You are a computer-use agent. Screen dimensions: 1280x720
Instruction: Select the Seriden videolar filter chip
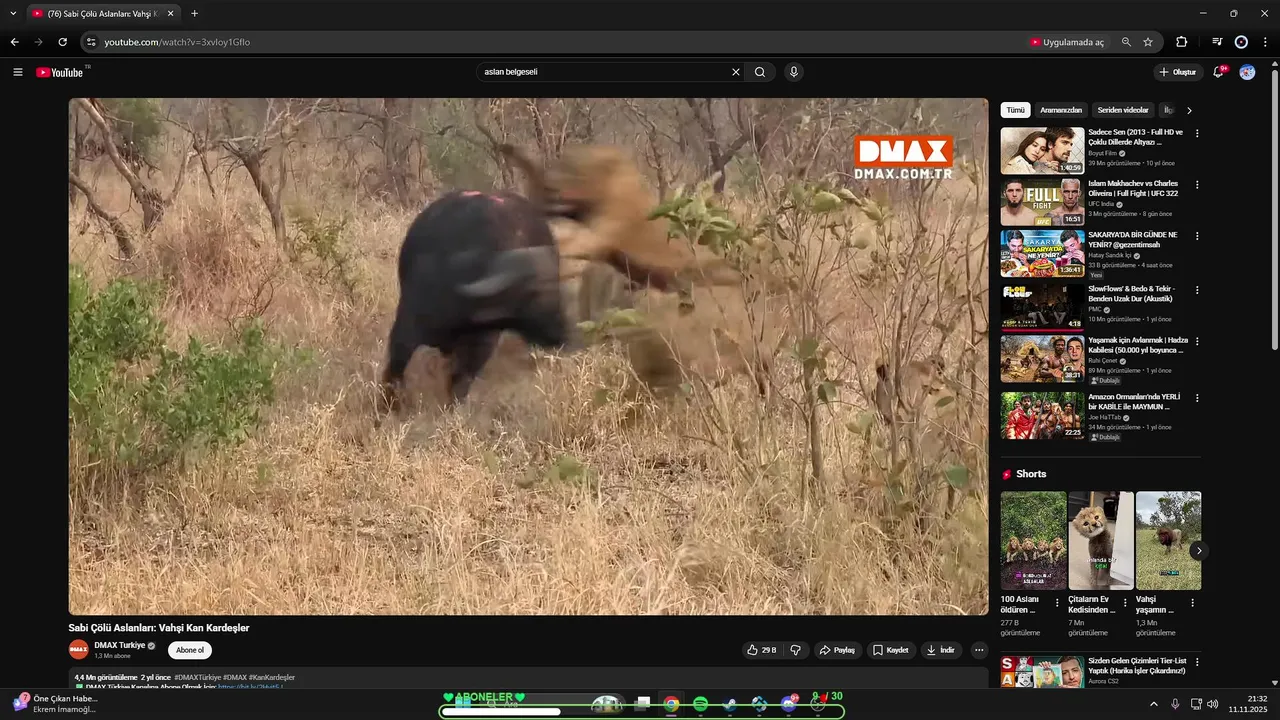(1123, 110)
